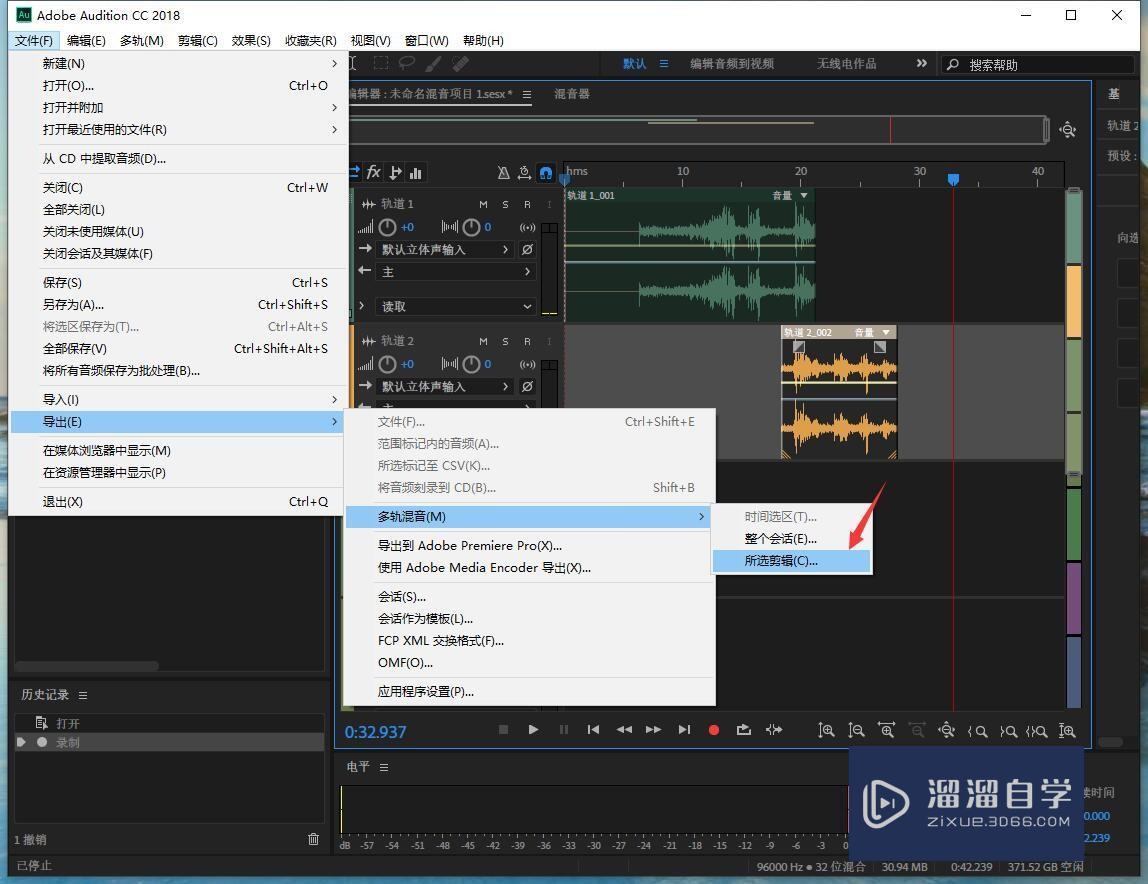Toggle Track 1 sum to mono icon
Viewport: 1148px width, 884px height.
click(527, 227)
